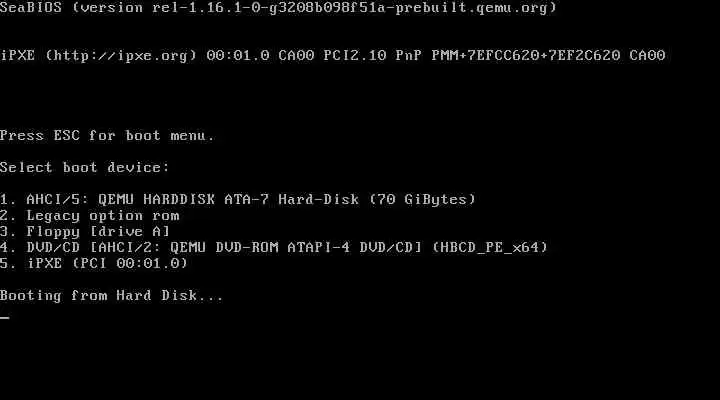Viewport: 720px width, 400px height.
Task: Click the number '4.' before DVD/CD
Action: (x=8, y=248)
